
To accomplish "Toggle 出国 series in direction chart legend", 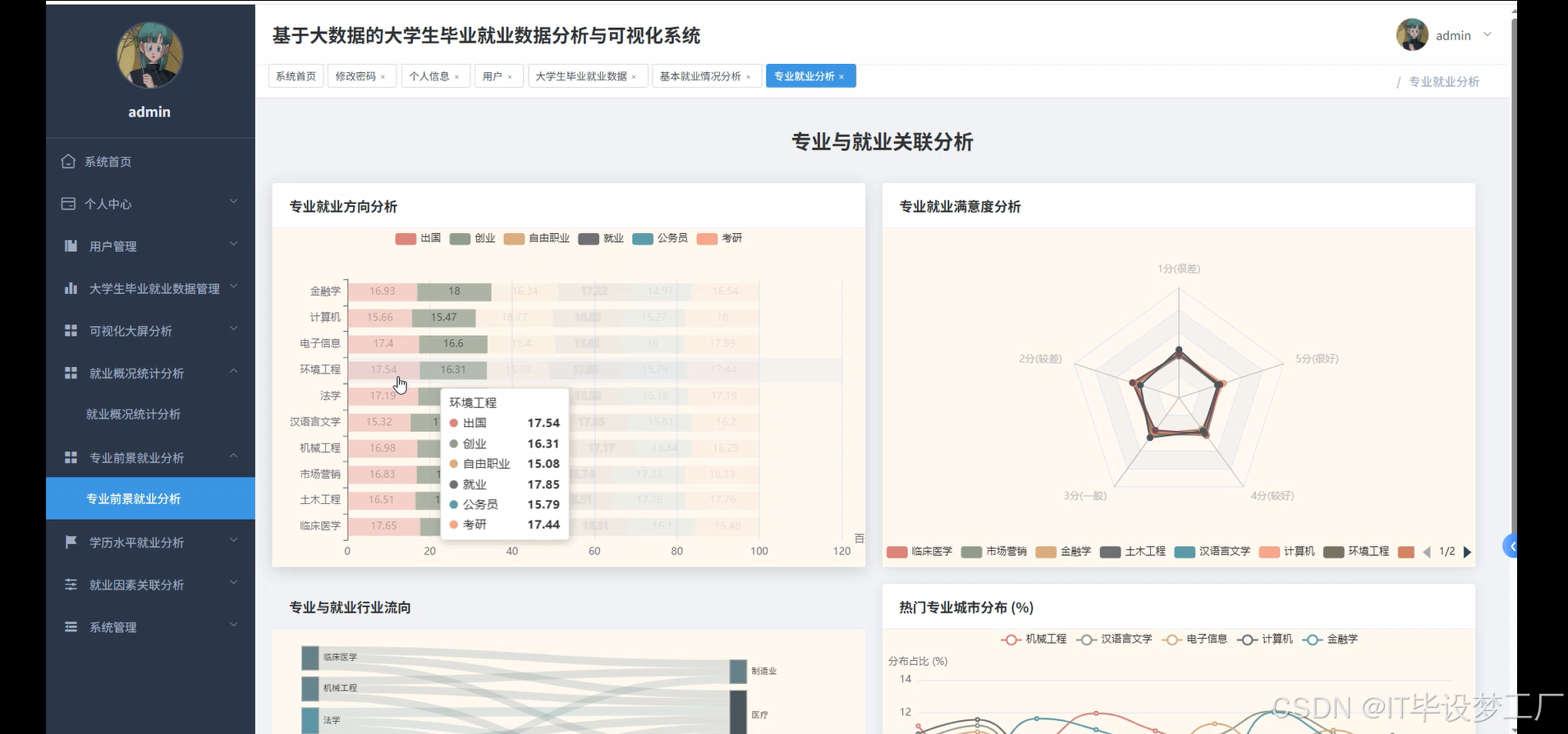I will (418, 238).
